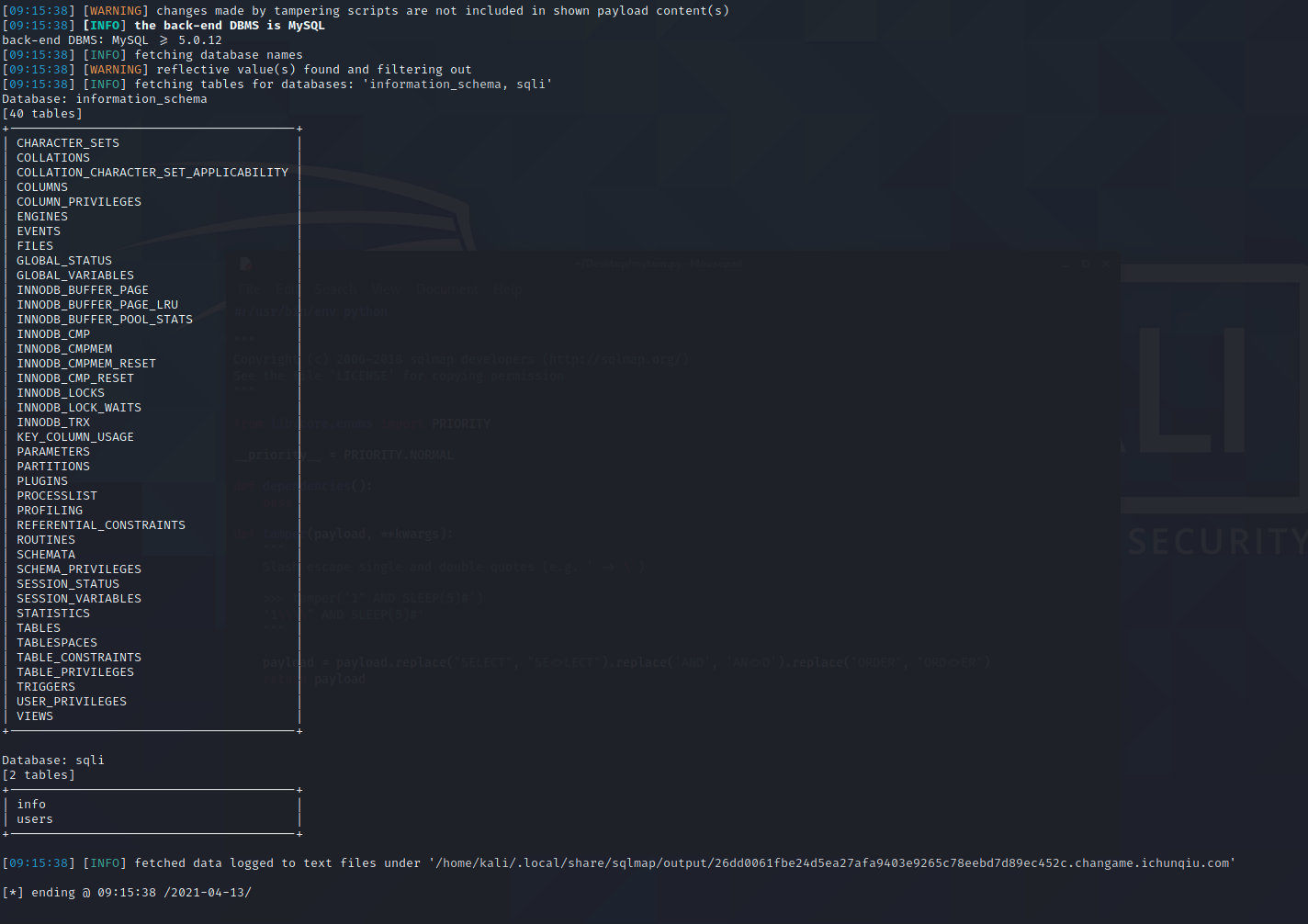The image size is (1308, 924).
Task: Select SESSION_VARIABLES table entry
Action: (x=79, y=599)
